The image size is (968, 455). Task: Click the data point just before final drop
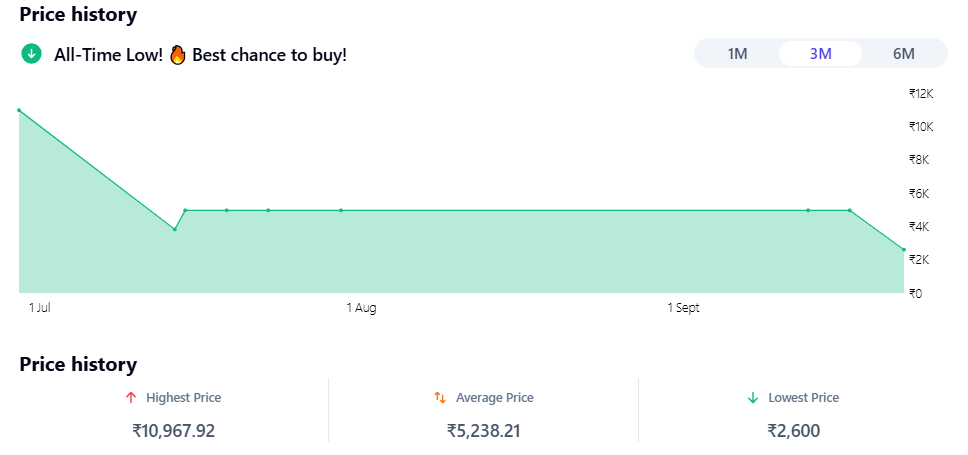point(850,210)
